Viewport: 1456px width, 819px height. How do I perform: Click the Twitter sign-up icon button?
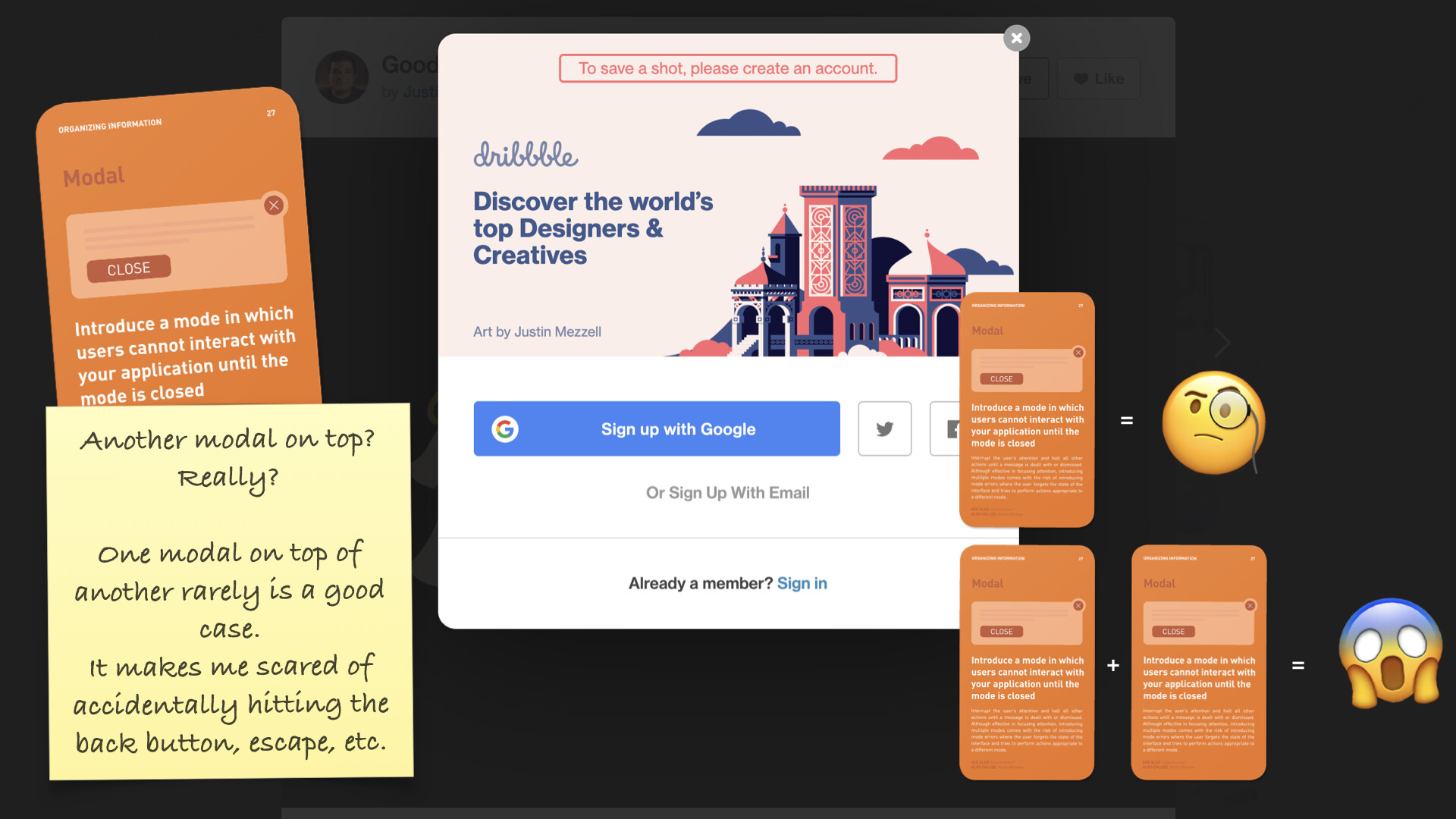[884, 428]
